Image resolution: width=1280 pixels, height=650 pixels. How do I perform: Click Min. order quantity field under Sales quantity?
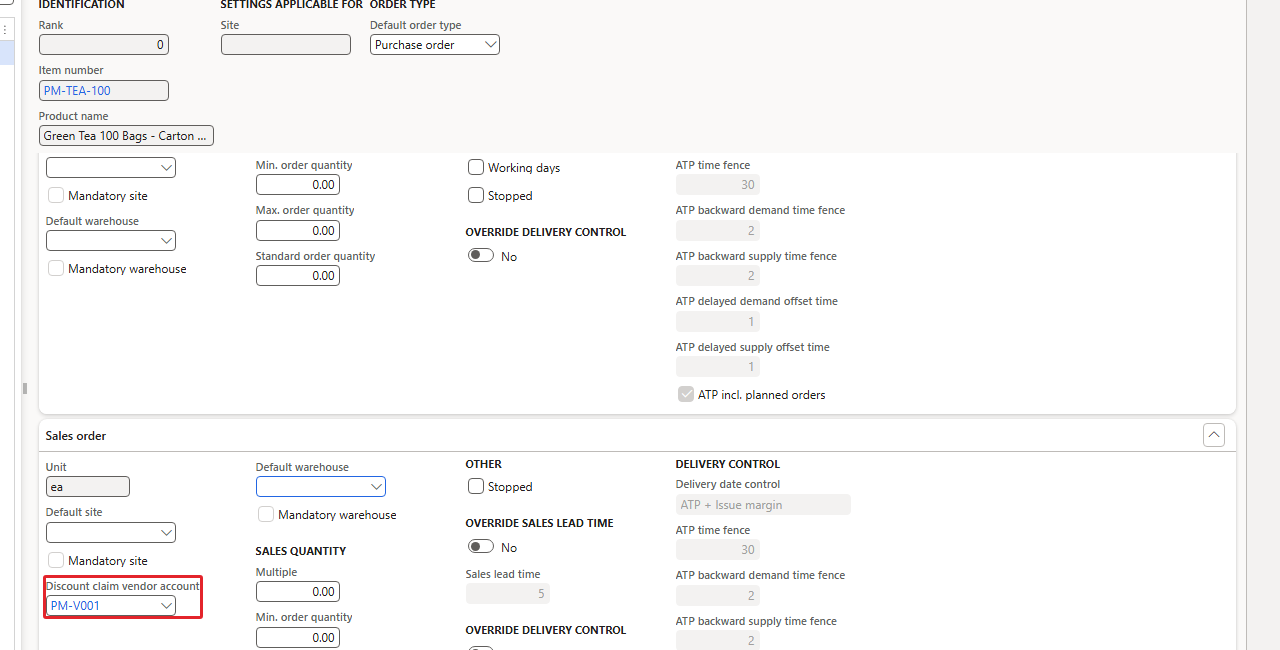[298, 637]
